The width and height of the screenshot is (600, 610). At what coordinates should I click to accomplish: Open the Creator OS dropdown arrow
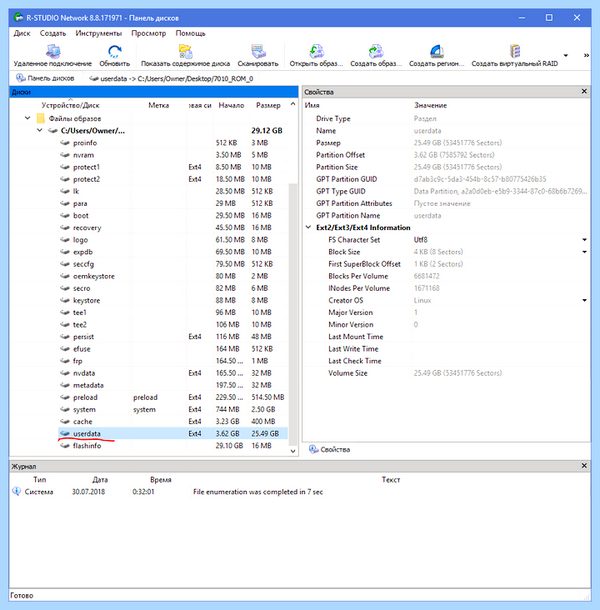pos(584,300)
